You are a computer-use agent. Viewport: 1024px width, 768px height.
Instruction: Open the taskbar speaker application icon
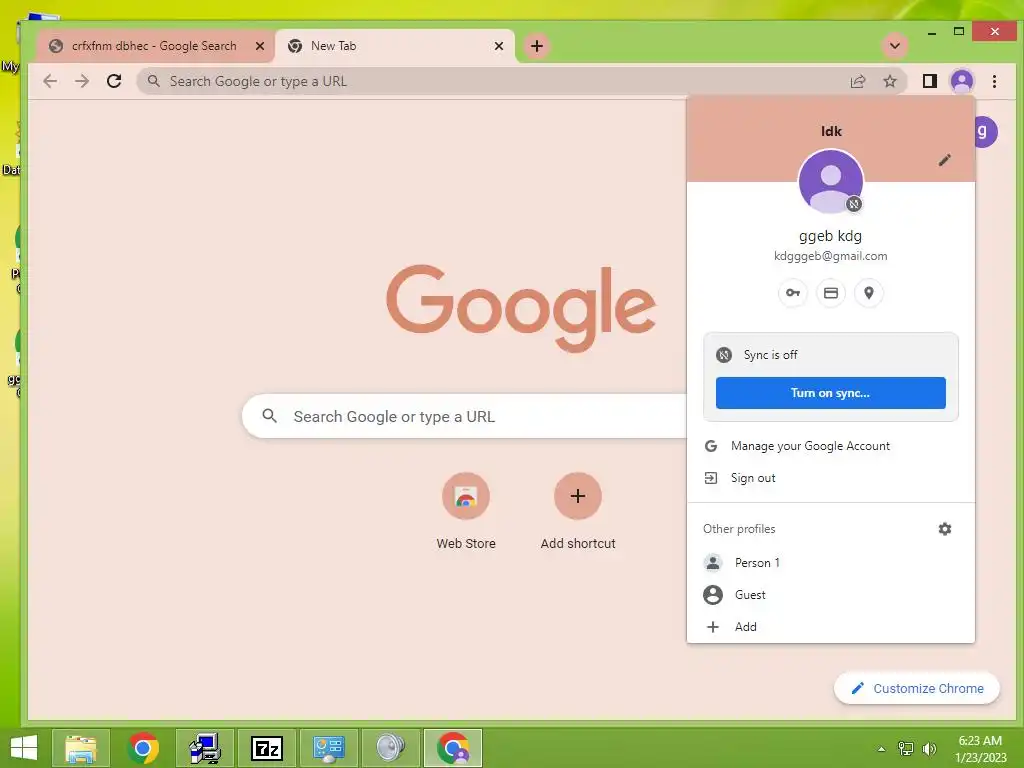(391, 748)
